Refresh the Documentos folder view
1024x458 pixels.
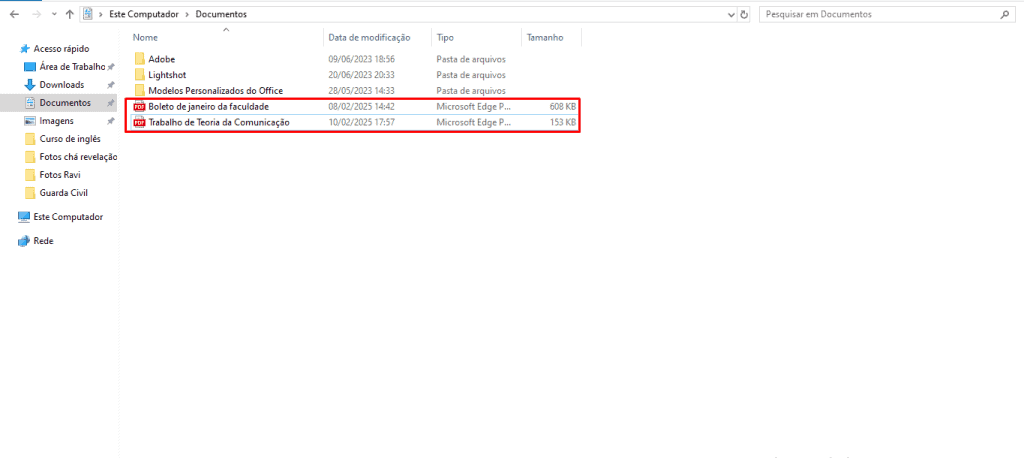point(744,14)
